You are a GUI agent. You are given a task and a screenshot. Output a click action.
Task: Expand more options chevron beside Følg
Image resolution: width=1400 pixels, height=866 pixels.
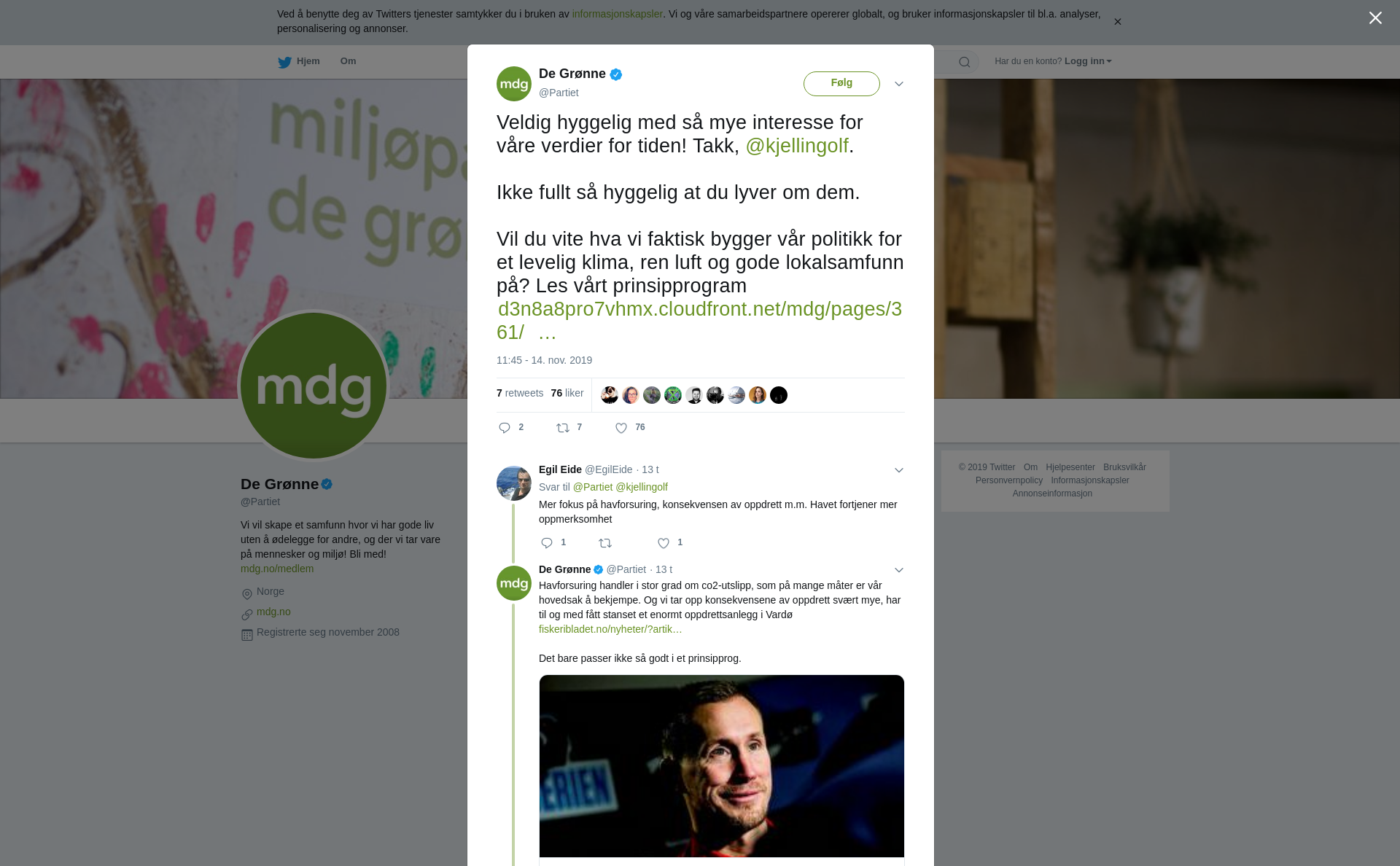pyautogui.click(x=899, y=84)
